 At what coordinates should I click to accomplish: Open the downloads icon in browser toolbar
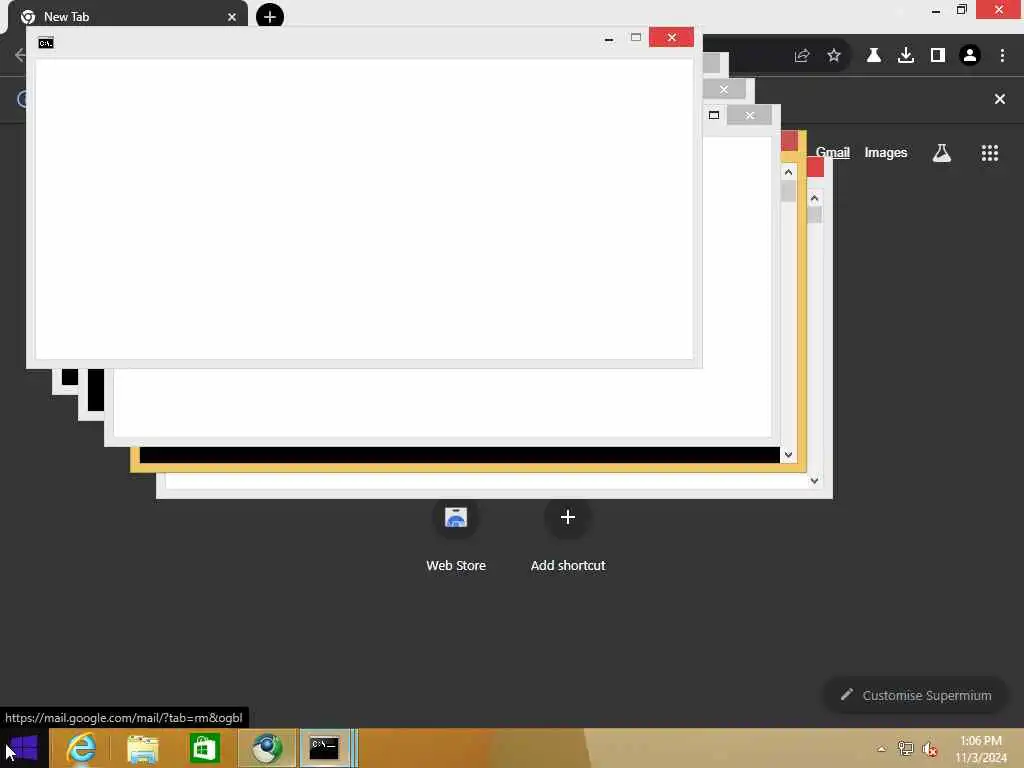pos(906,56)
